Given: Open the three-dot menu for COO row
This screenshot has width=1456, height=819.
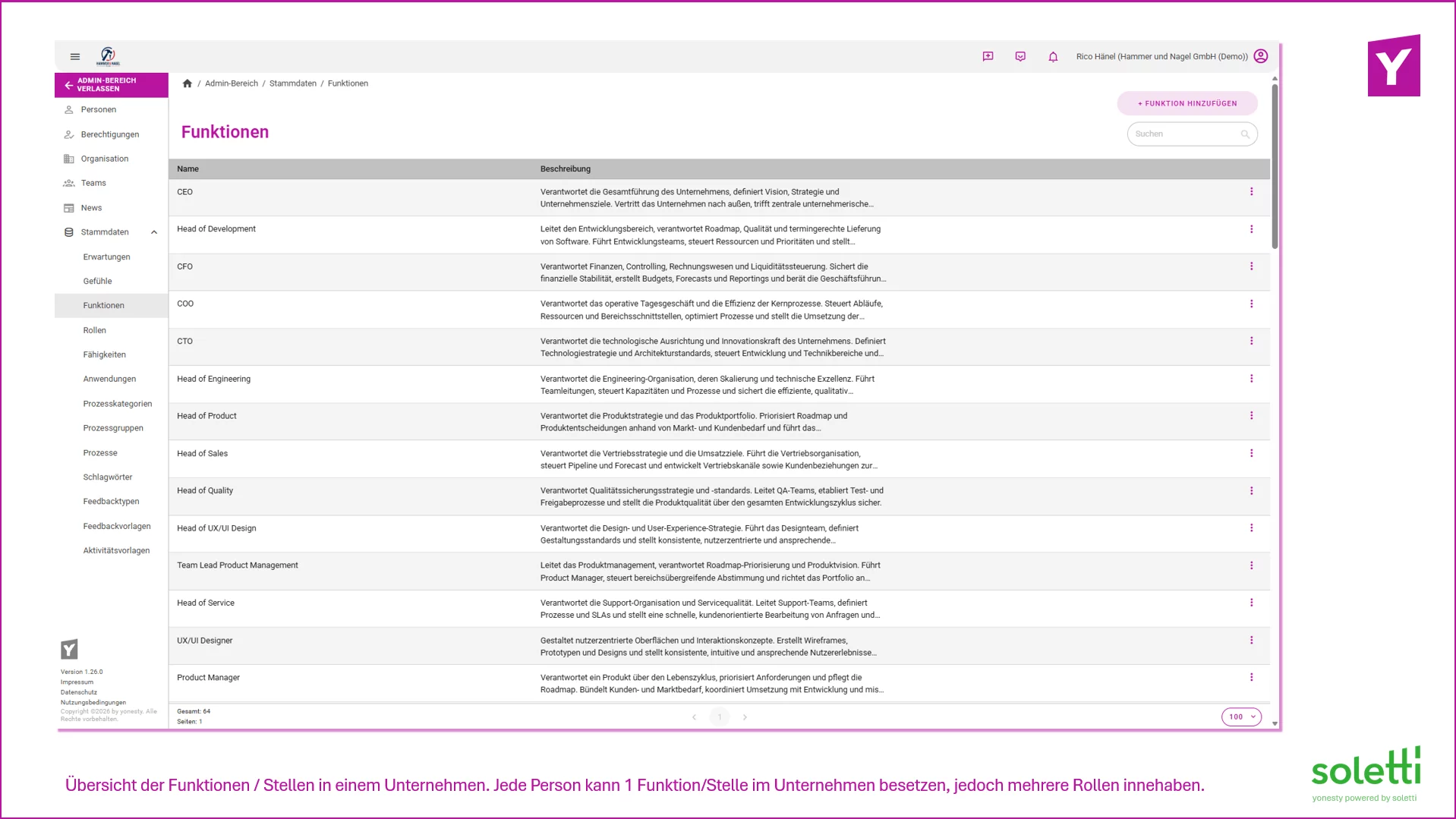Looking at the screenshot, I should point(1251,304).
